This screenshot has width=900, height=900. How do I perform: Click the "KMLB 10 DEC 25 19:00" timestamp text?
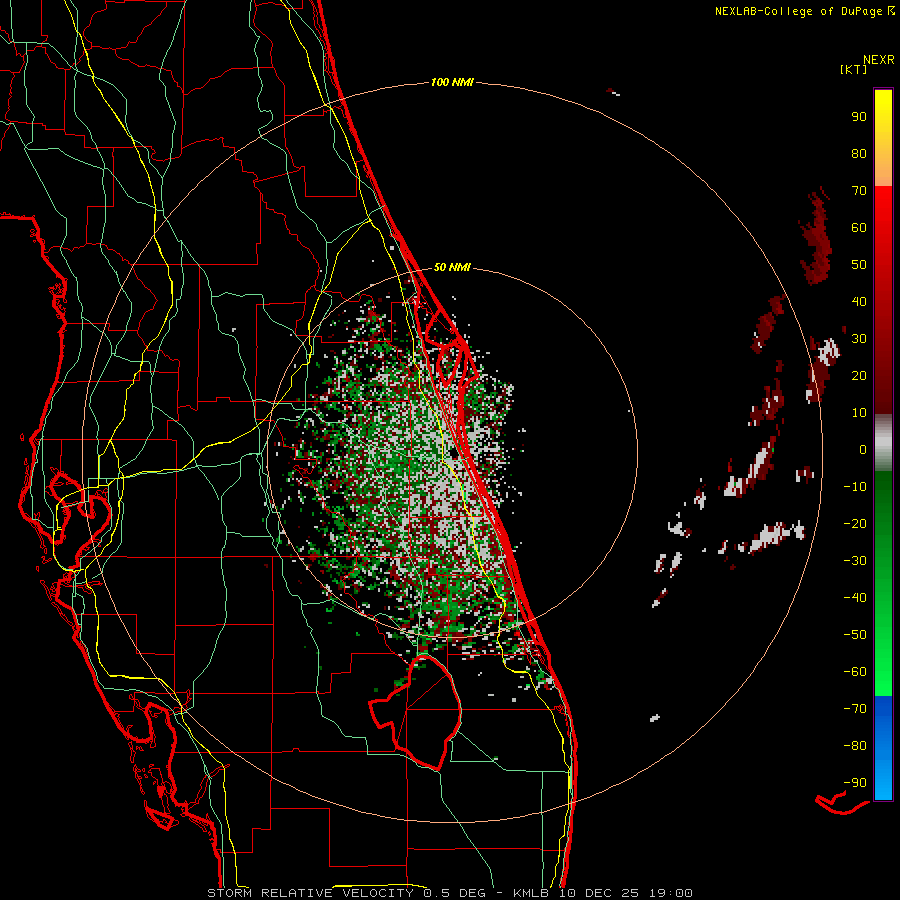(603, 893)
